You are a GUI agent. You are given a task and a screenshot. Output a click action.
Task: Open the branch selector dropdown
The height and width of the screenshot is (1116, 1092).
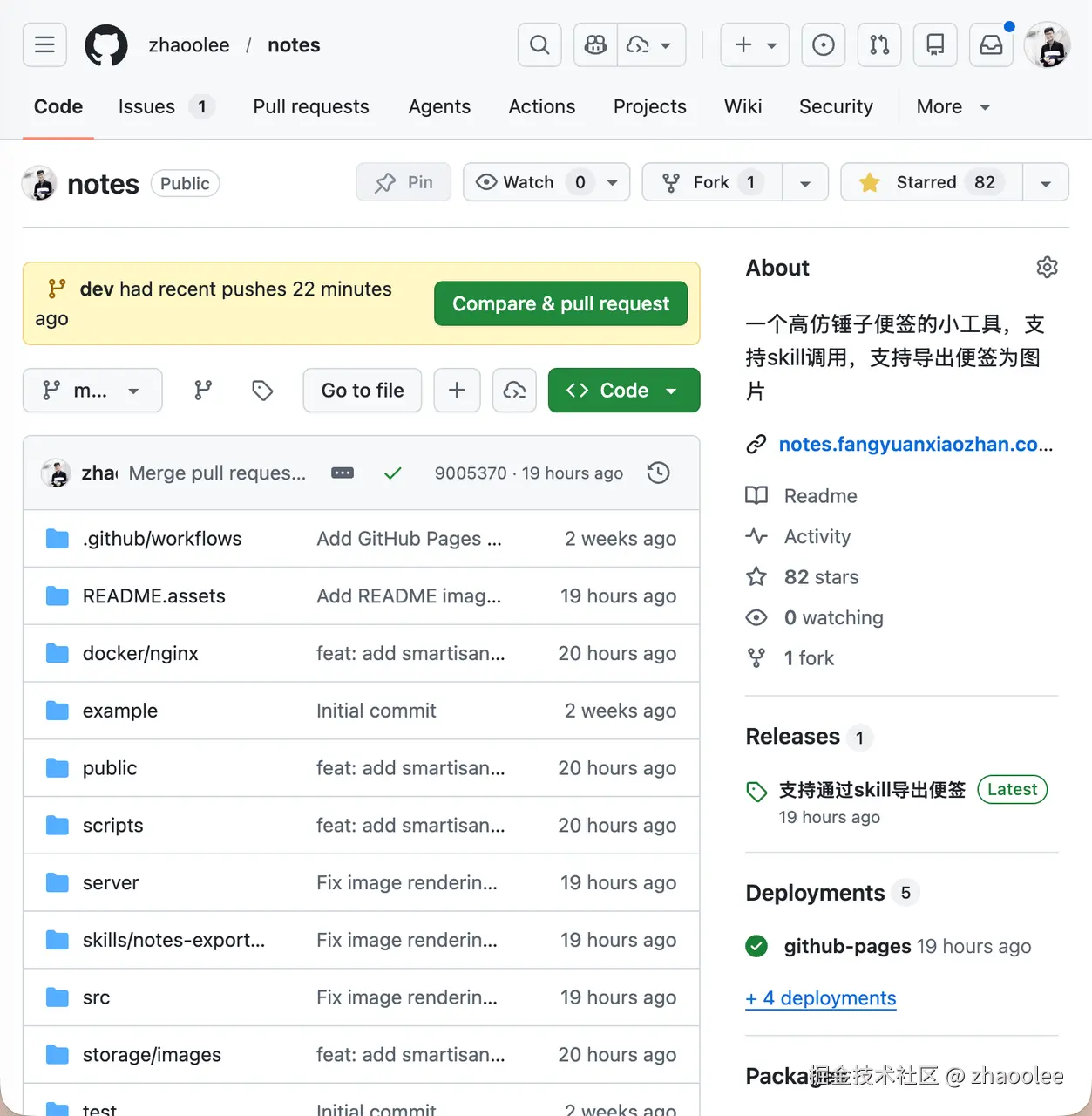point(92,390)
